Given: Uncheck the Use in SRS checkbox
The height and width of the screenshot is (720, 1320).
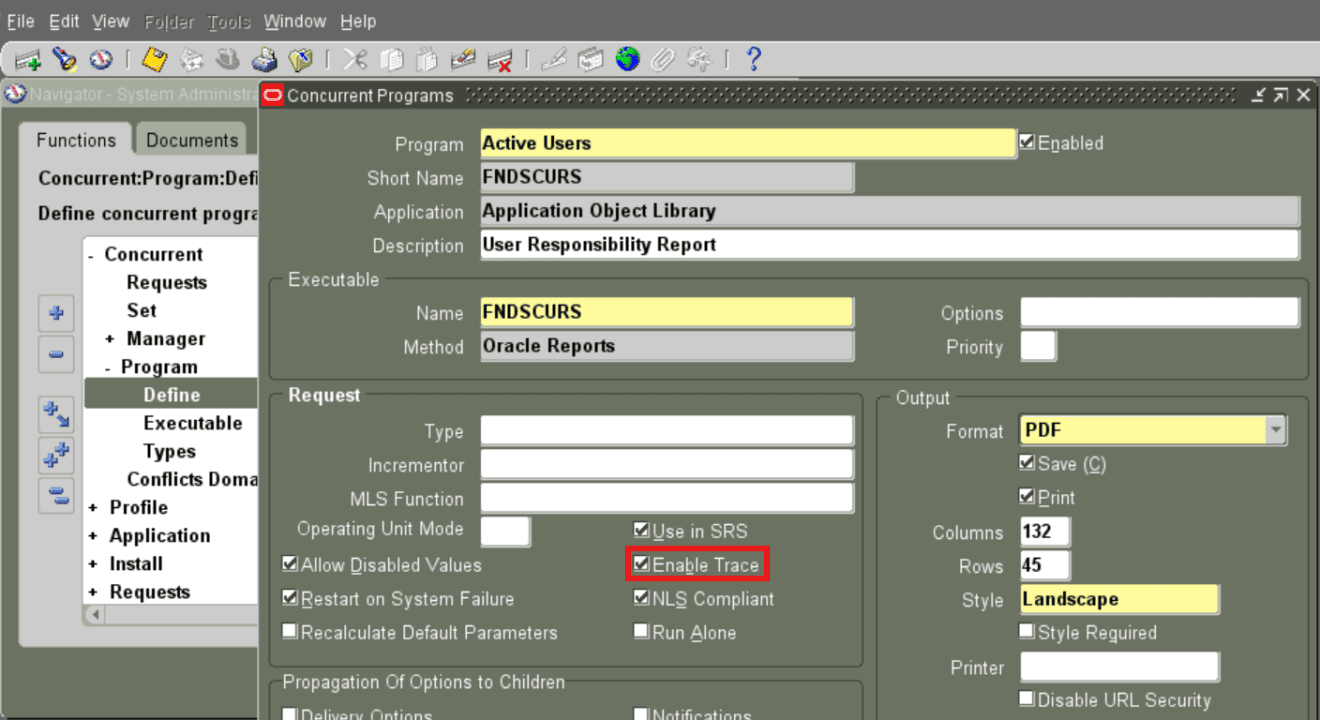Looking at the screenshot, I should pyautogui.click(x=641, y=531).
